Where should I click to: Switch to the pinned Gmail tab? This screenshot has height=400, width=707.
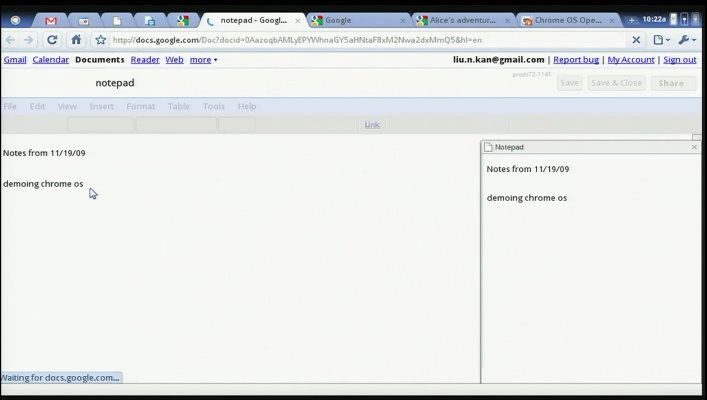coord(51,21)
